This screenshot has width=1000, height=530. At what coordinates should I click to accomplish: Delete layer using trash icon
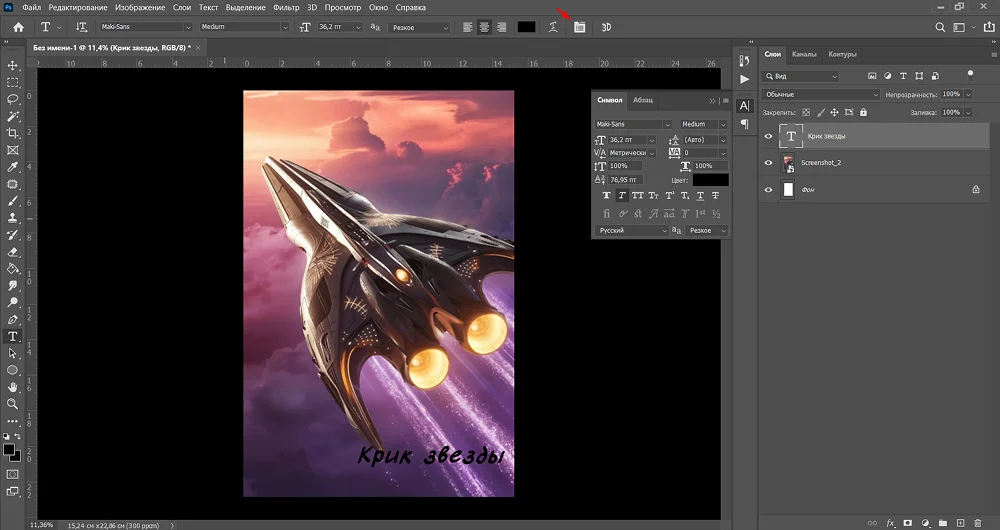point(978,523)
